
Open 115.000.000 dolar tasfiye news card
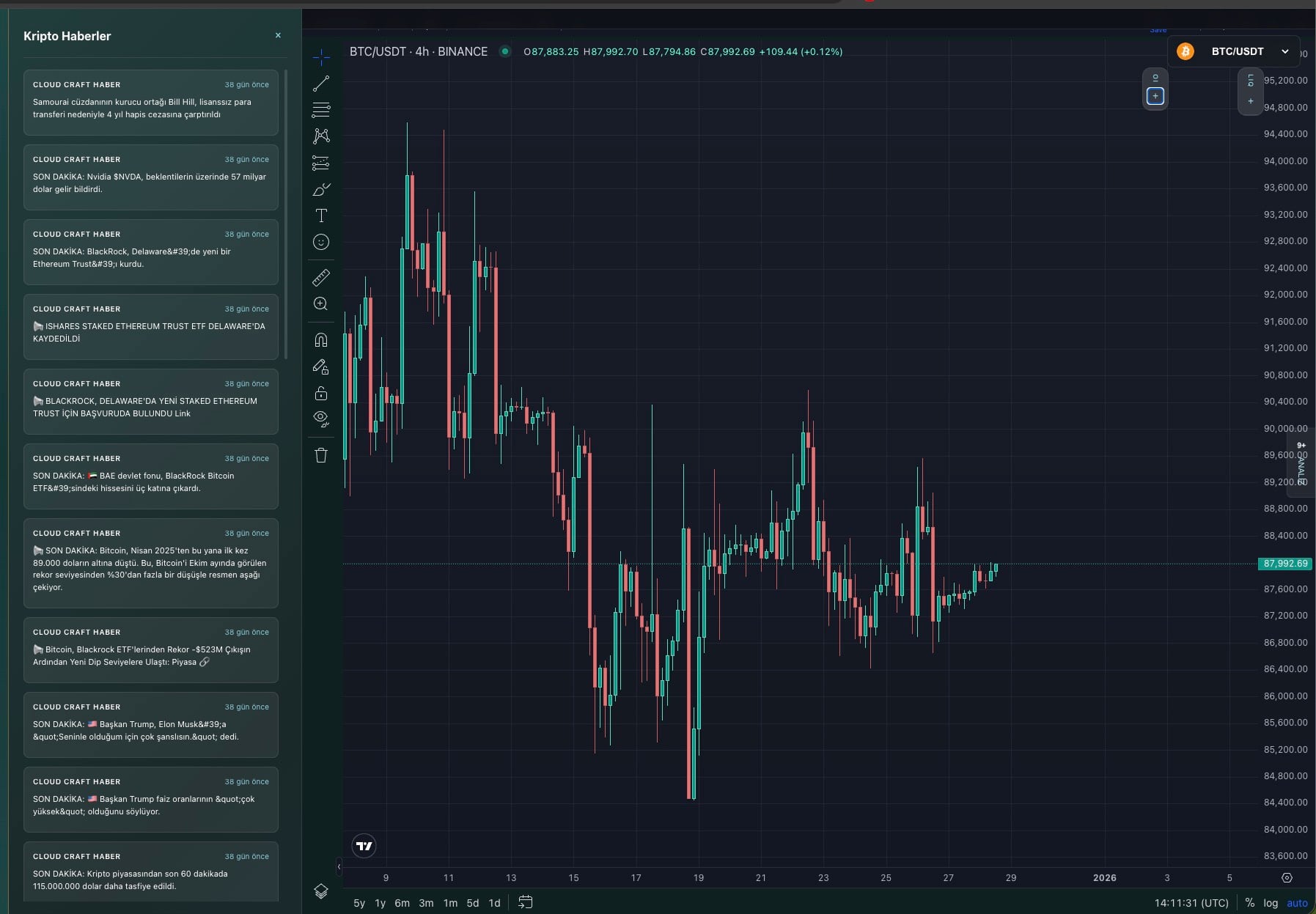(x=151, y=871)
